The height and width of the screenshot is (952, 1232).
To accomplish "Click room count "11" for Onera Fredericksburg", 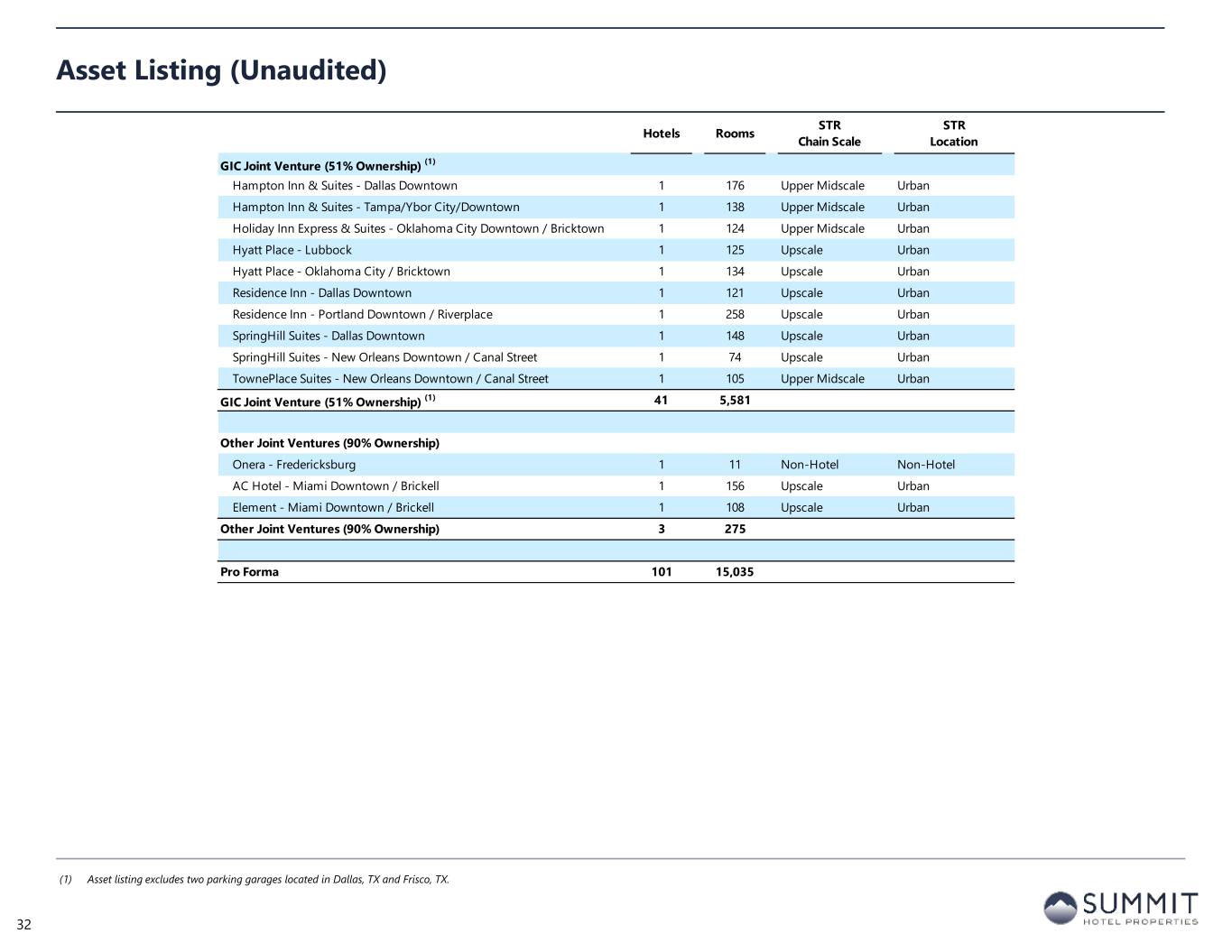I will coord(735,465).
